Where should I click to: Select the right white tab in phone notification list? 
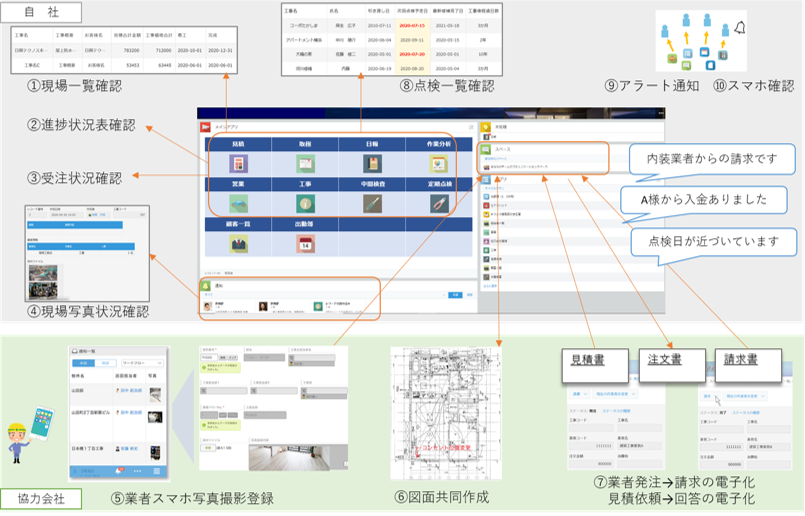click(x=106, y=363)
